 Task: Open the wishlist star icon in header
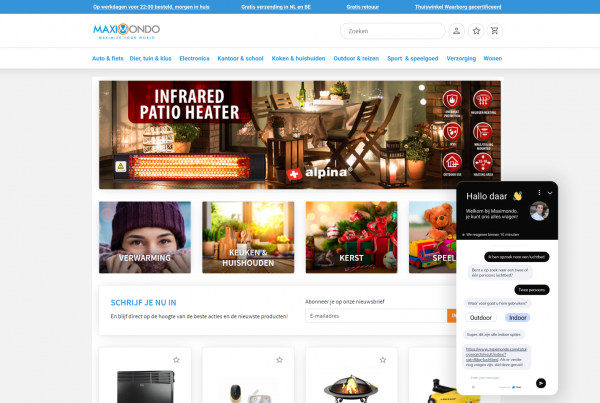[x=476, y=31]
